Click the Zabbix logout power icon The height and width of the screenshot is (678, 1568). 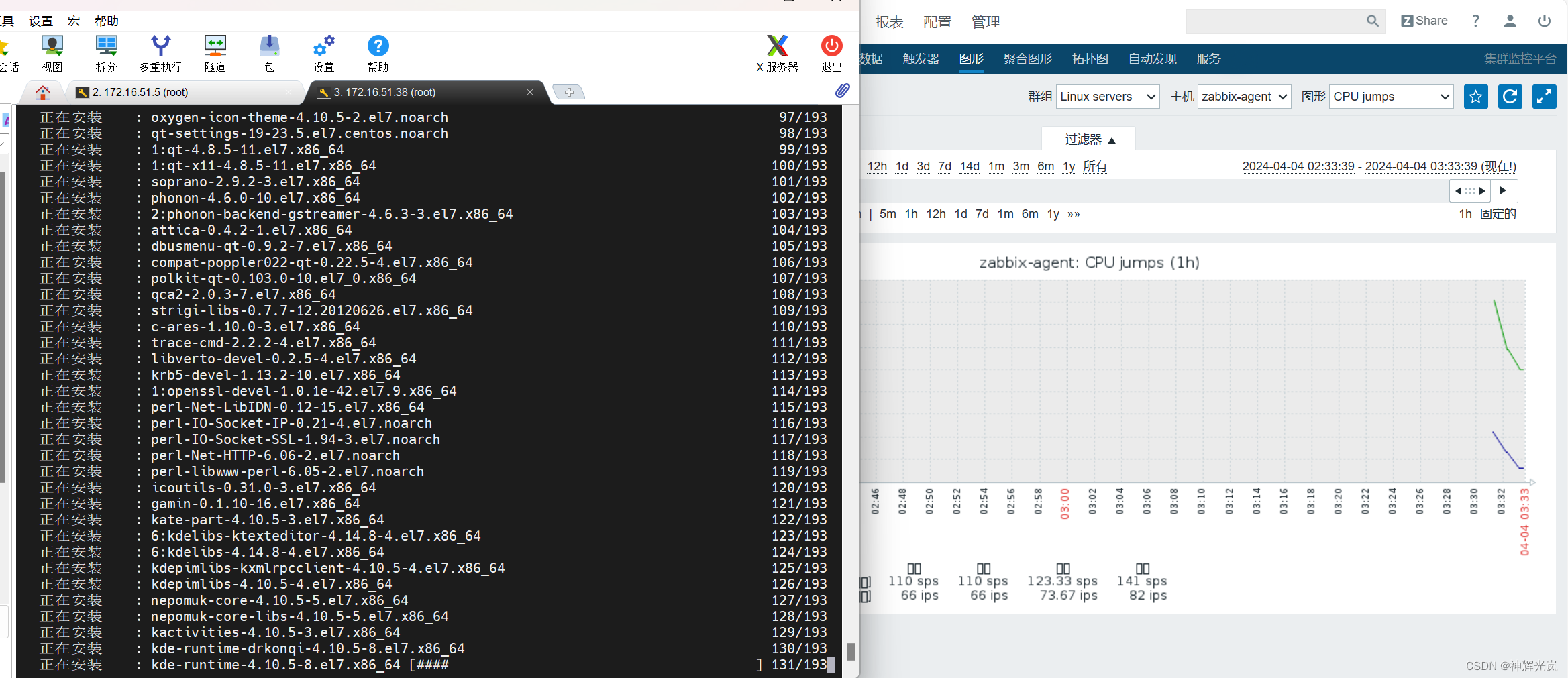1545,21
